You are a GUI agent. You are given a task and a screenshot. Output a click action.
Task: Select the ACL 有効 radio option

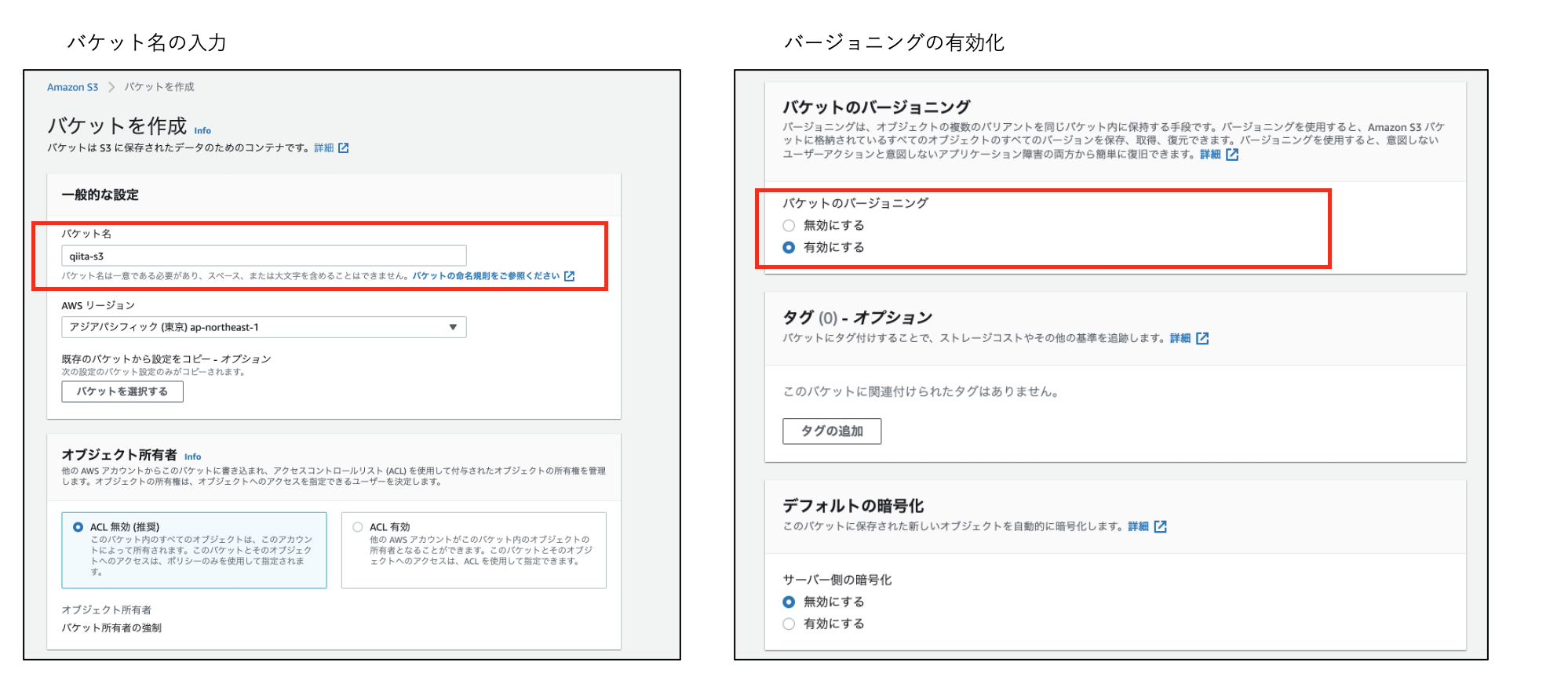pyautogui.click(x=357, y=527)
